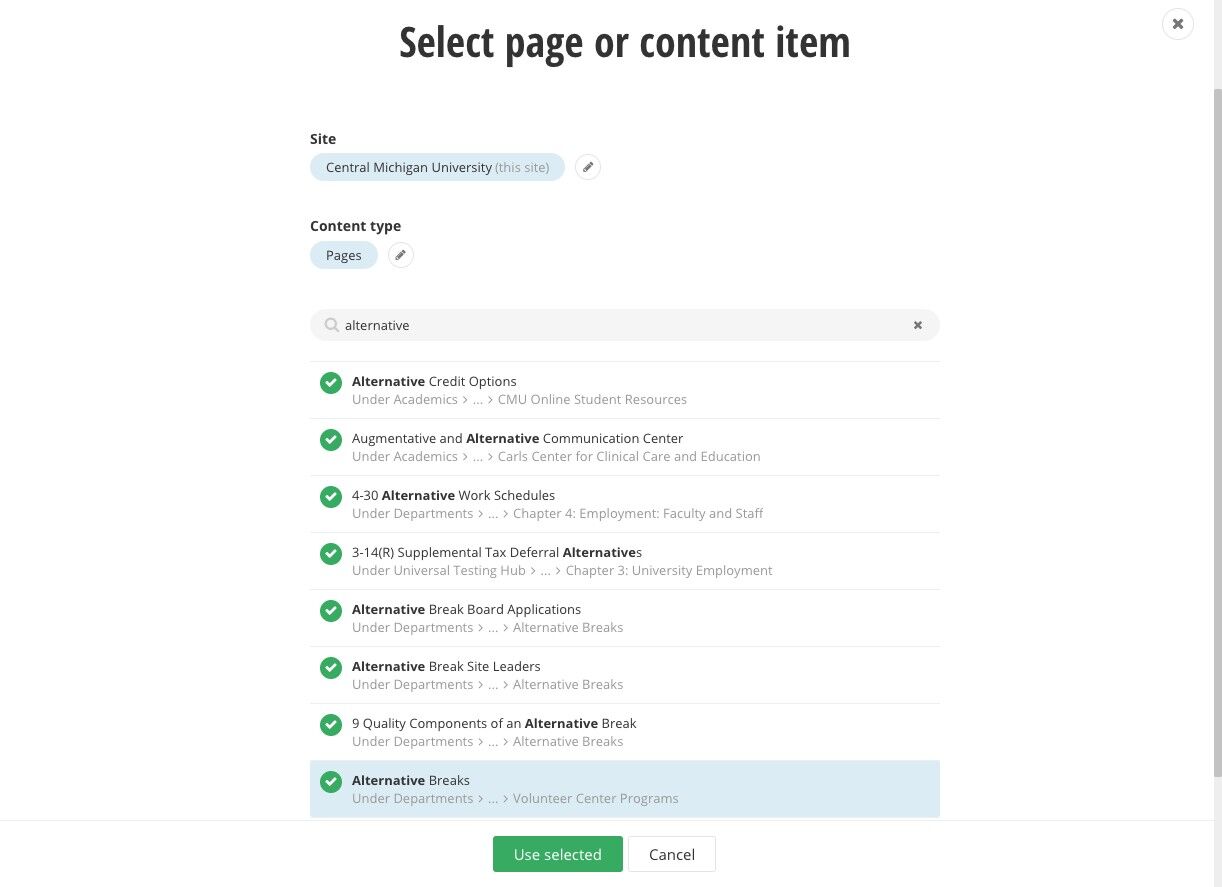Select Alternative Break Board Applications page

(625, 618)
